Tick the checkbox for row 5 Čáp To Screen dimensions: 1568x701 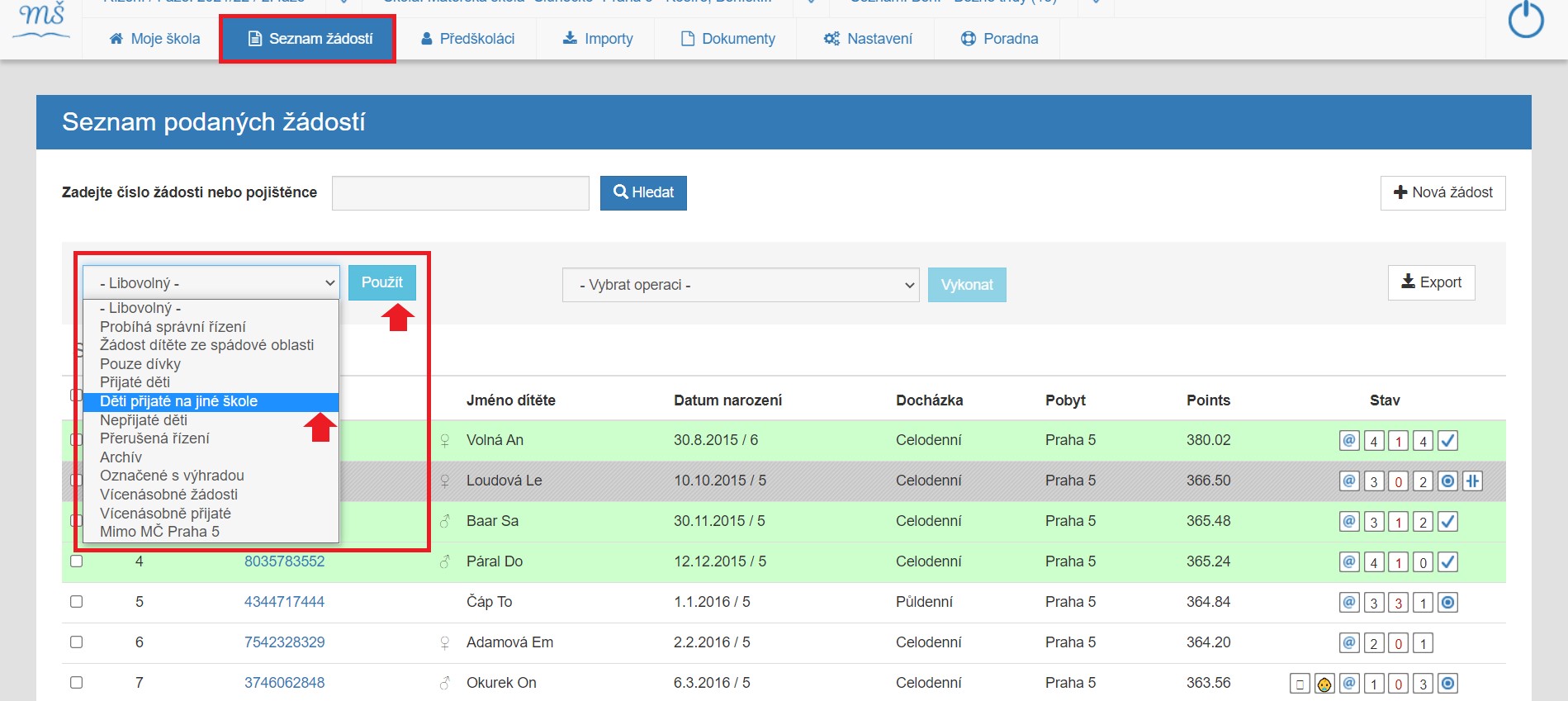(77, 602)
